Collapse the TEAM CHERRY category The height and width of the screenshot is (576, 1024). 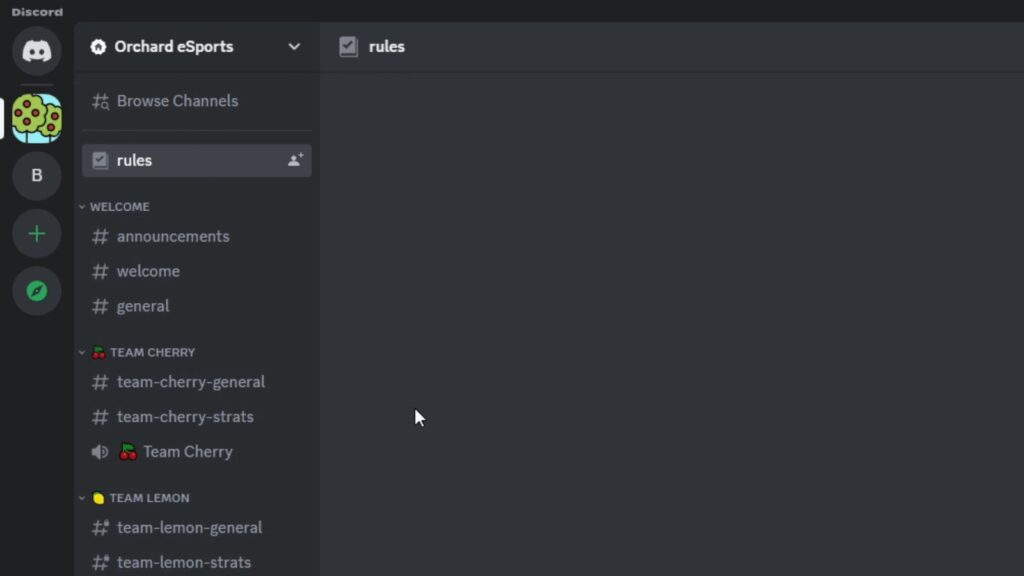(151, 352)
